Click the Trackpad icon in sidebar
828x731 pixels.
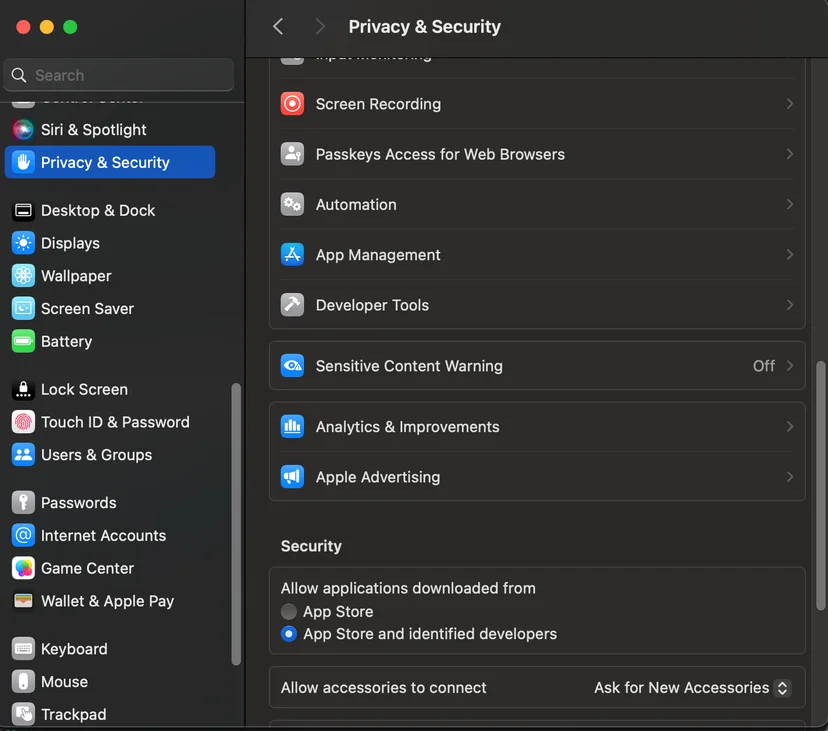coord(23,715)
